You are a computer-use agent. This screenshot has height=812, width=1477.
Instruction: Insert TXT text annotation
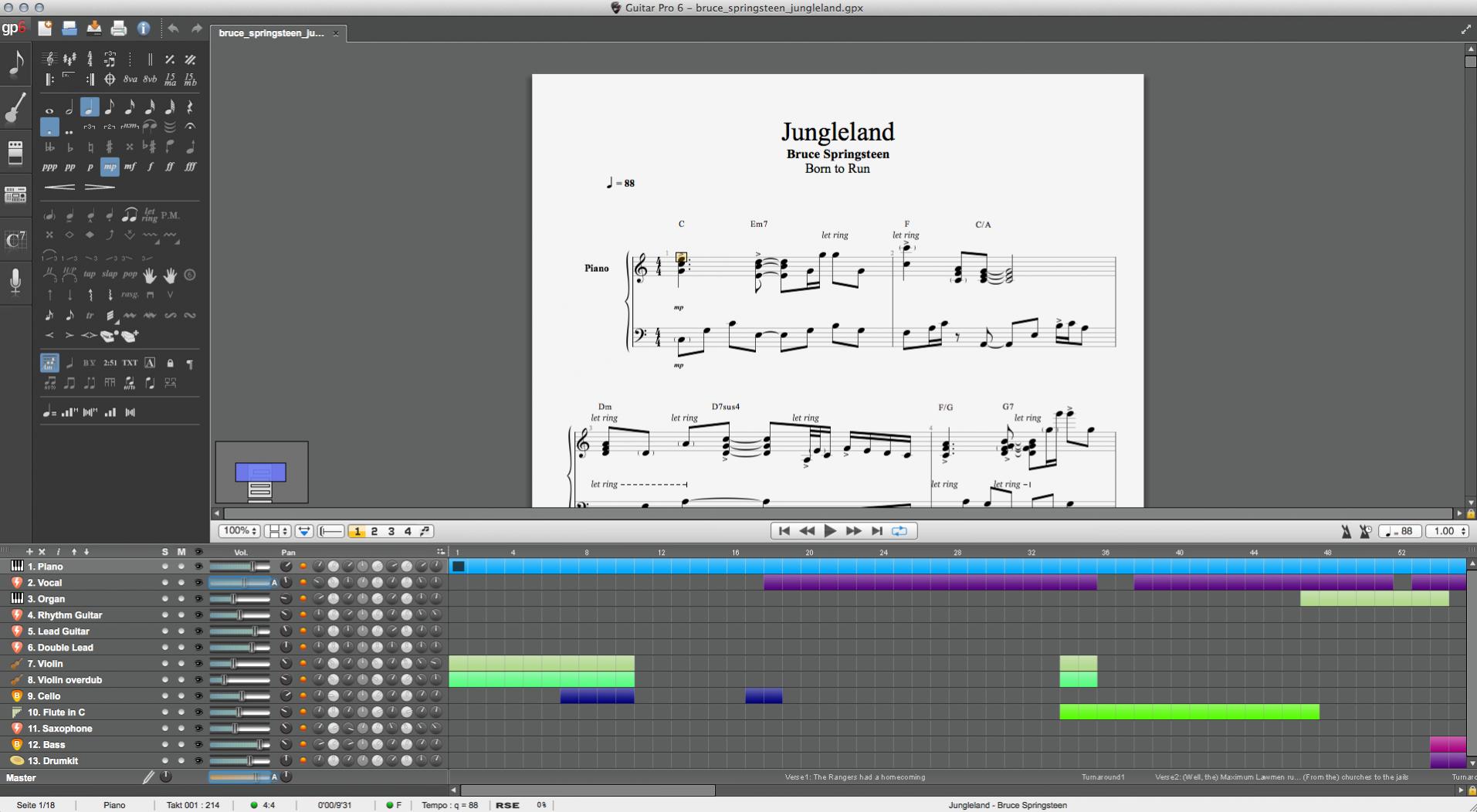130,363
